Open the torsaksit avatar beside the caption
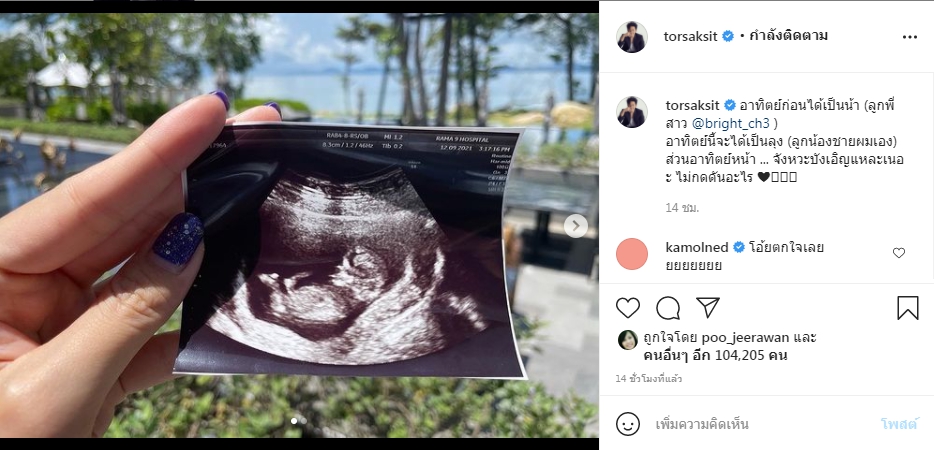 coord(631,111)
